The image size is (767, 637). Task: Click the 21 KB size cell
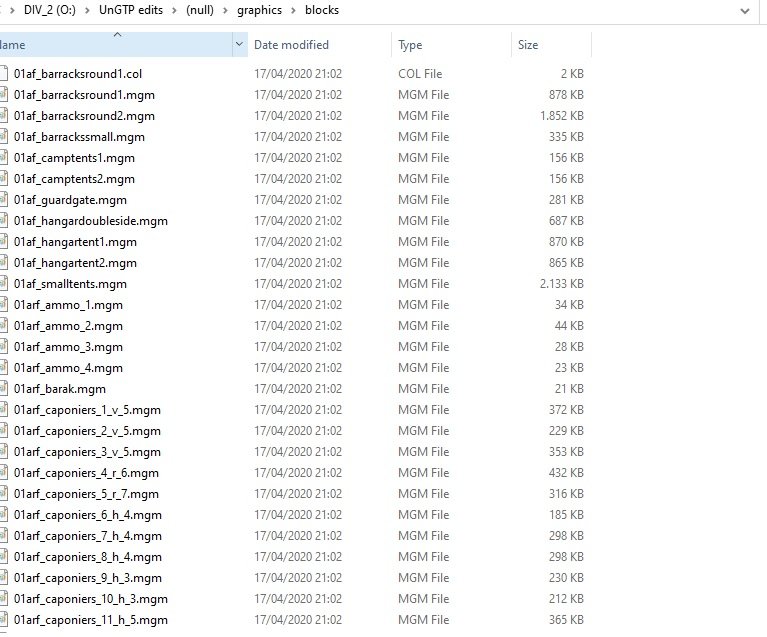click(x=569, y=389)
